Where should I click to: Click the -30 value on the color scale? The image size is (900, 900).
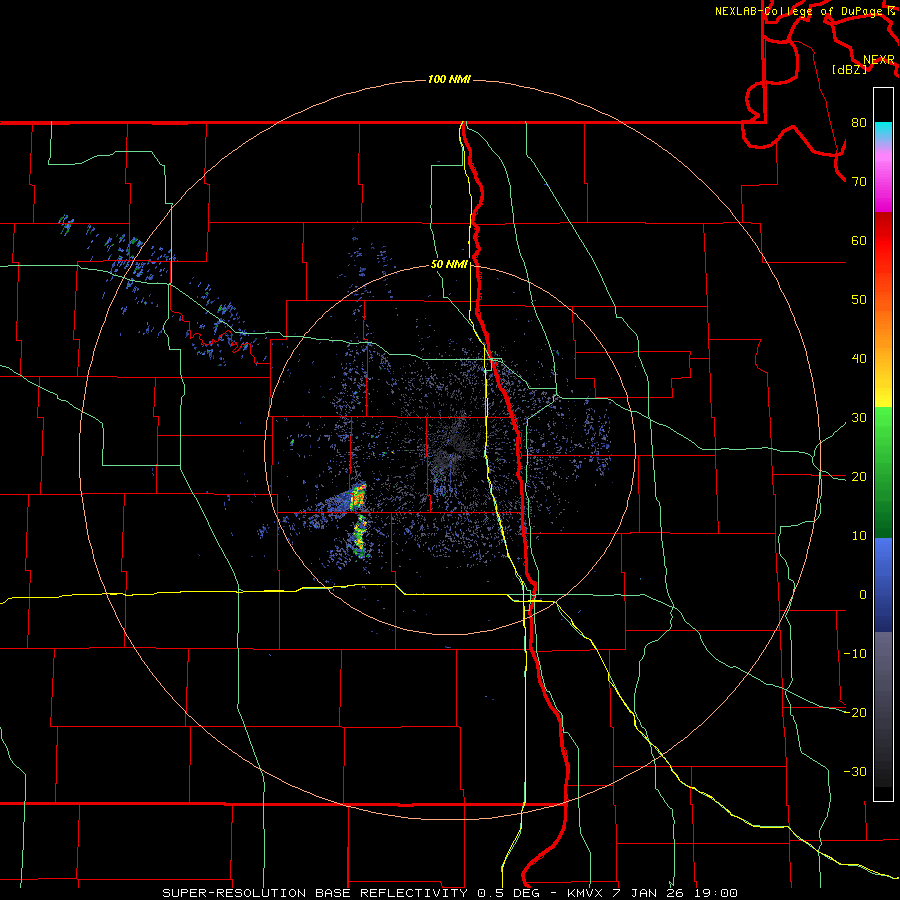[855, 771]
